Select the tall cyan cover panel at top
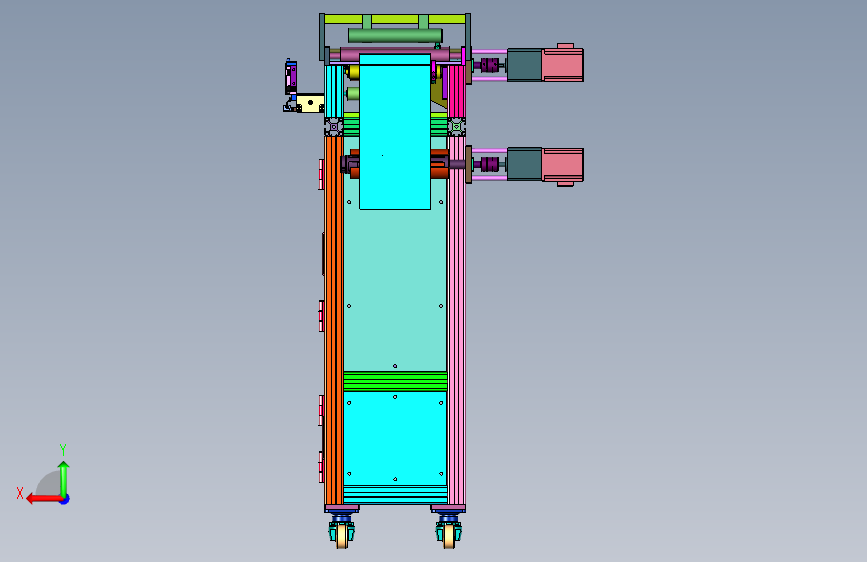The height and width of the screenshot is (562, 867). 395,132
